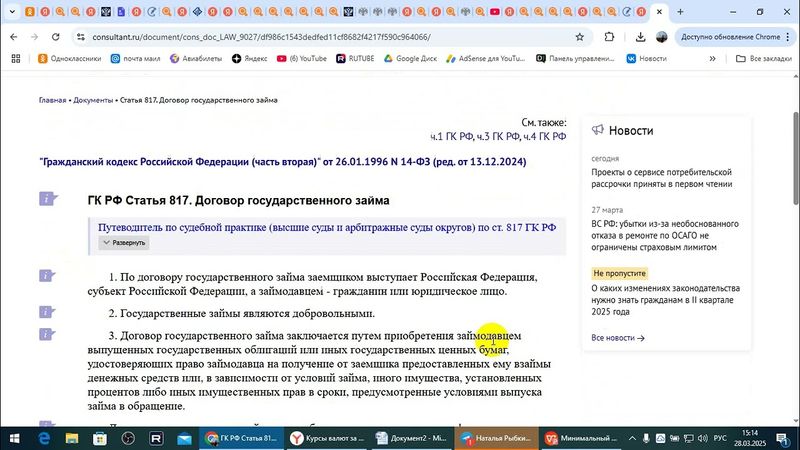Switch to Наталья Рыбки Telegram window
Image resolution: width=800 pixels, height=450 pixels.
496,438
